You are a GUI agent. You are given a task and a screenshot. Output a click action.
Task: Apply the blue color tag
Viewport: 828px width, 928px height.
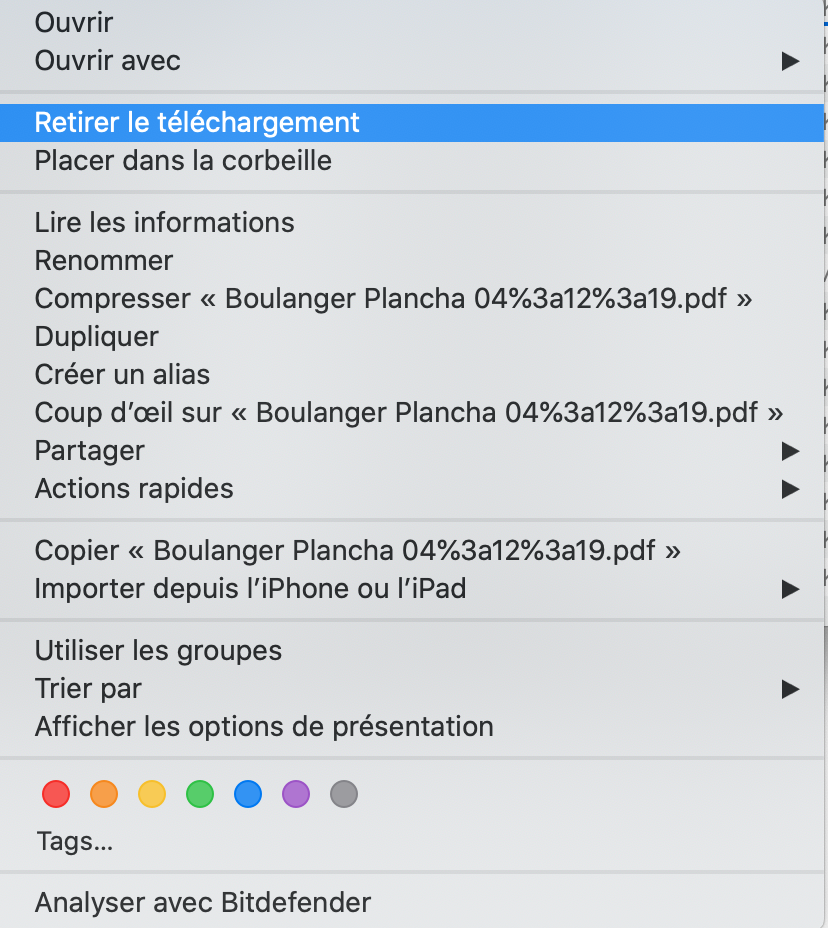coord(248,795)
